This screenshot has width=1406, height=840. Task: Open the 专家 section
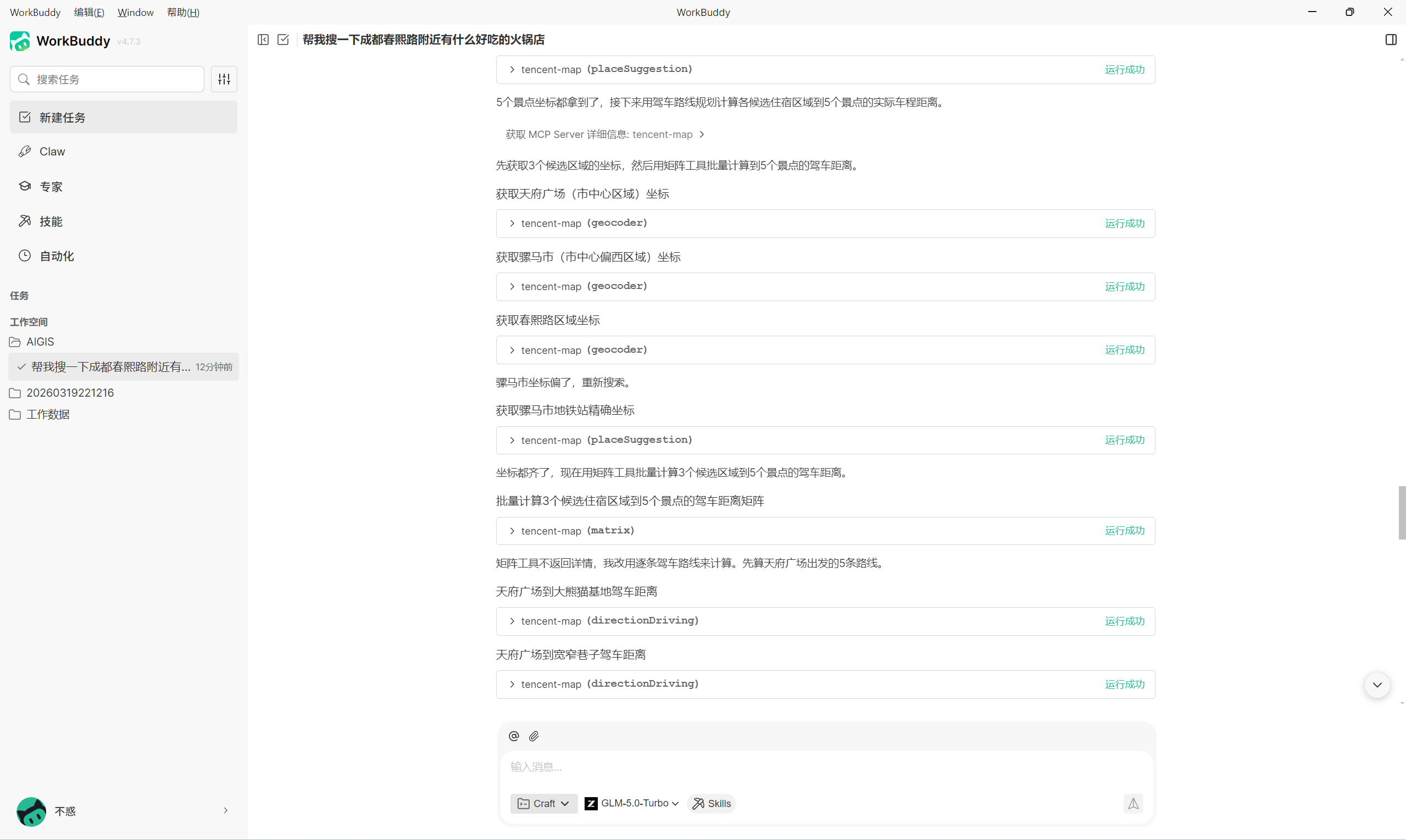tap(124, 186)
